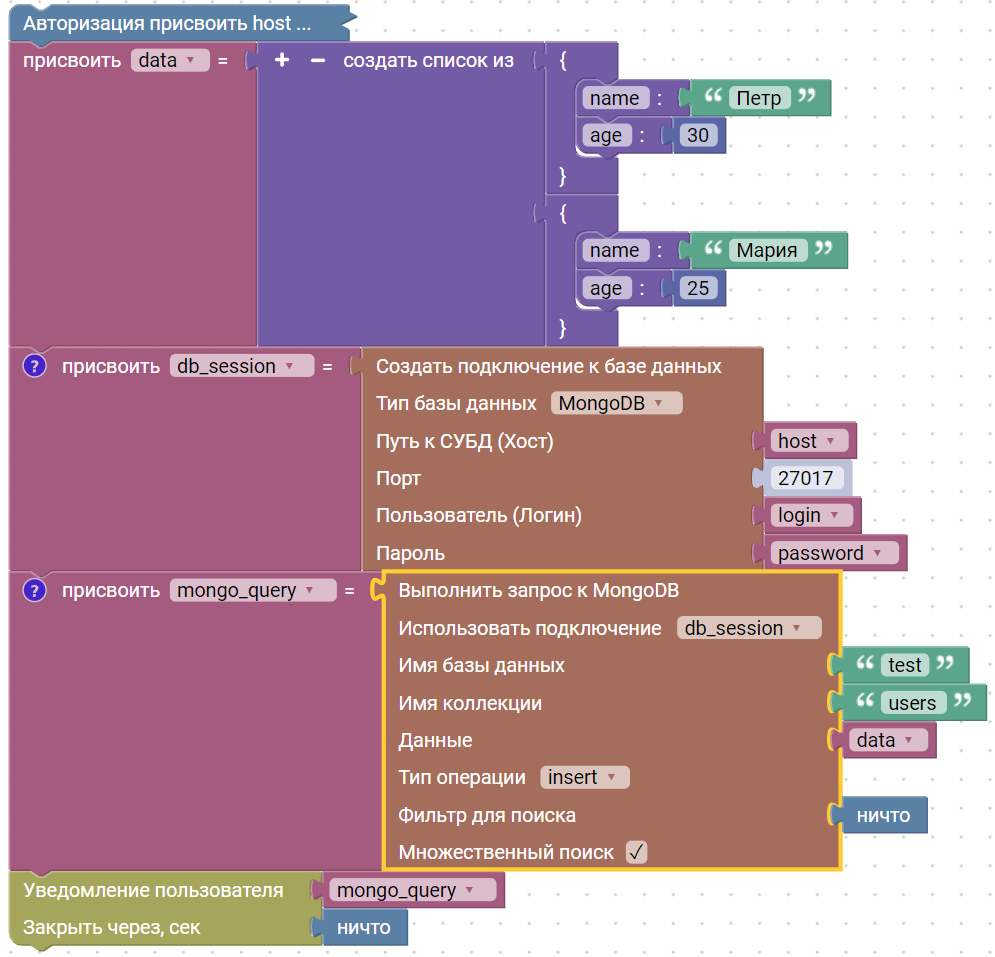Click the minus icon to remove list item
Screen dimensions: 995x957
pyautogui.click(x=318, y=61)
